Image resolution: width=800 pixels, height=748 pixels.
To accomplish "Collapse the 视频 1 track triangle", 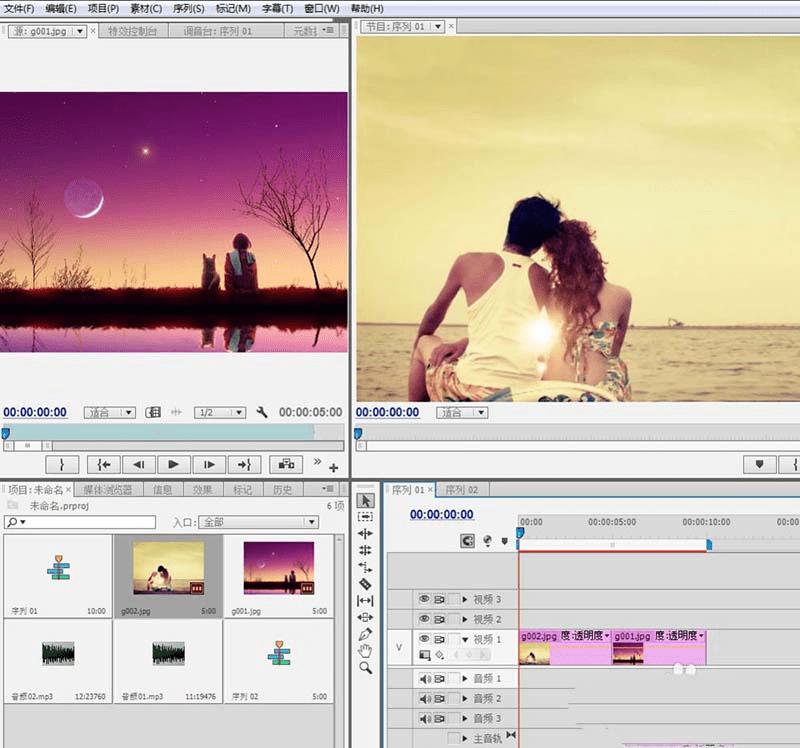I will pos(465,639).
